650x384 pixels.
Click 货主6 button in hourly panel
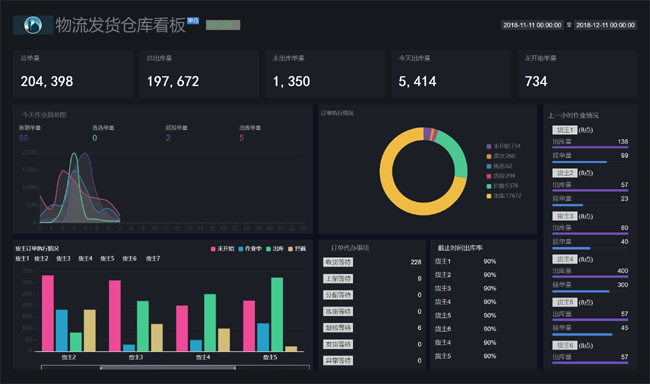[565, 345]
